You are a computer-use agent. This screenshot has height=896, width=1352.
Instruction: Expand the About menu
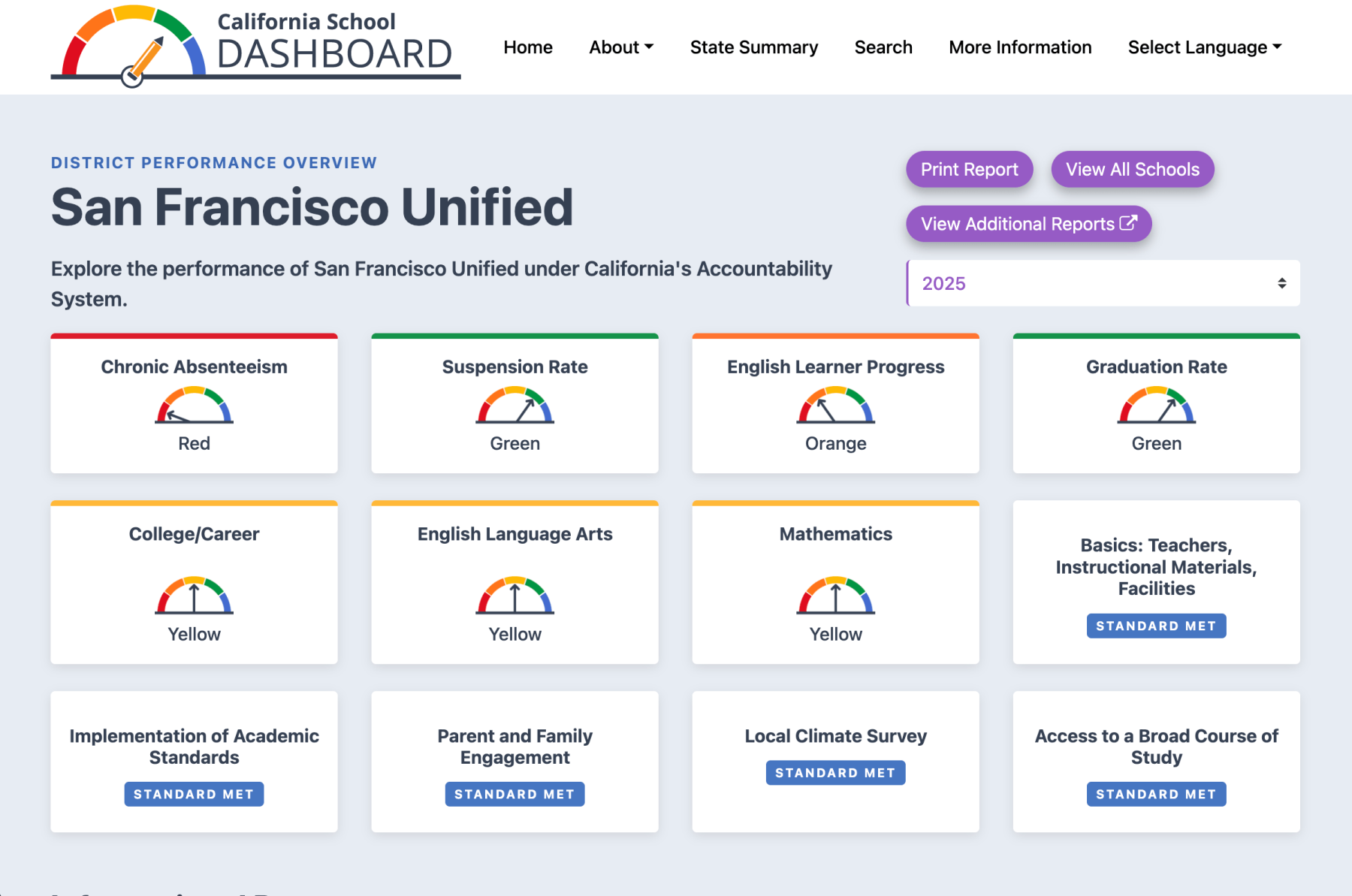[621, 47]
